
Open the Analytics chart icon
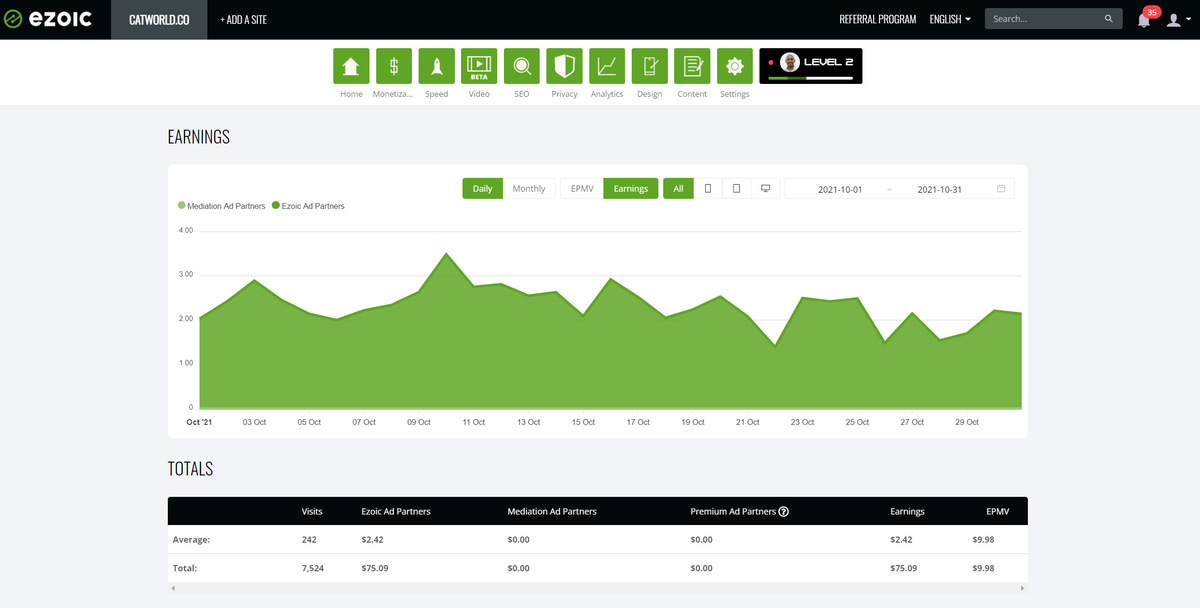click(607, 66)
